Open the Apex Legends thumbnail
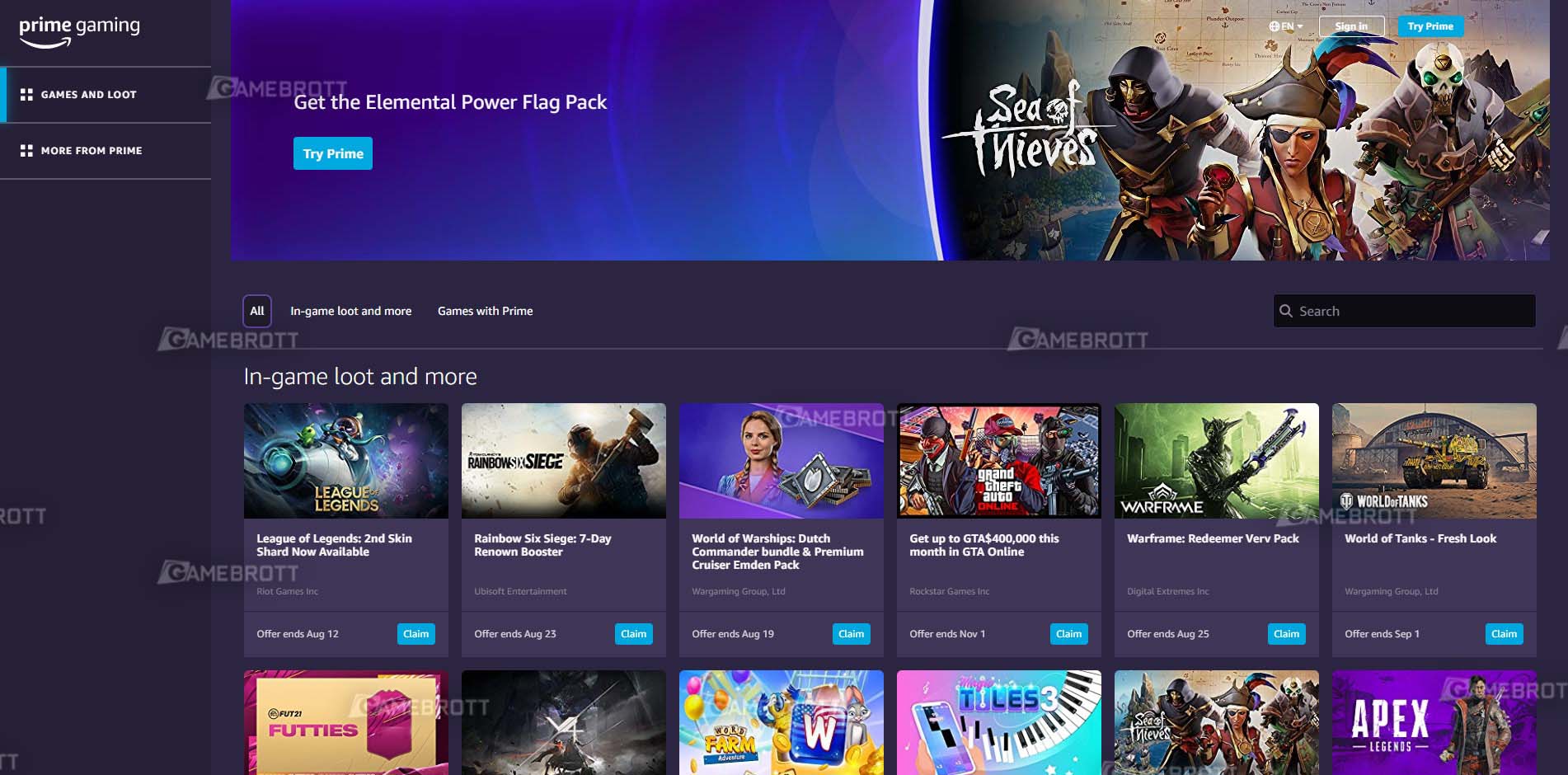1568x775 pixels. [x=1434, y=722]
